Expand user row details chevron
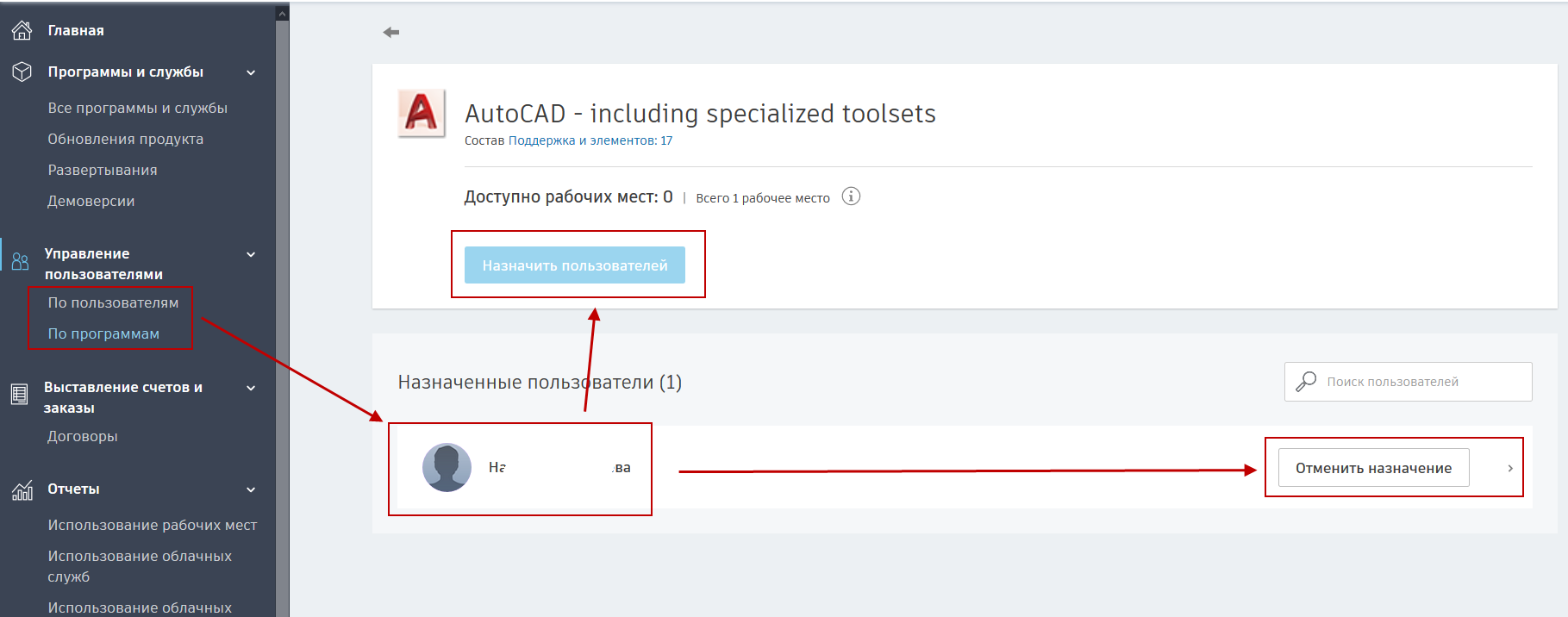The width and height of the screenshot is (1568, 617). [x=1510, y=468]
